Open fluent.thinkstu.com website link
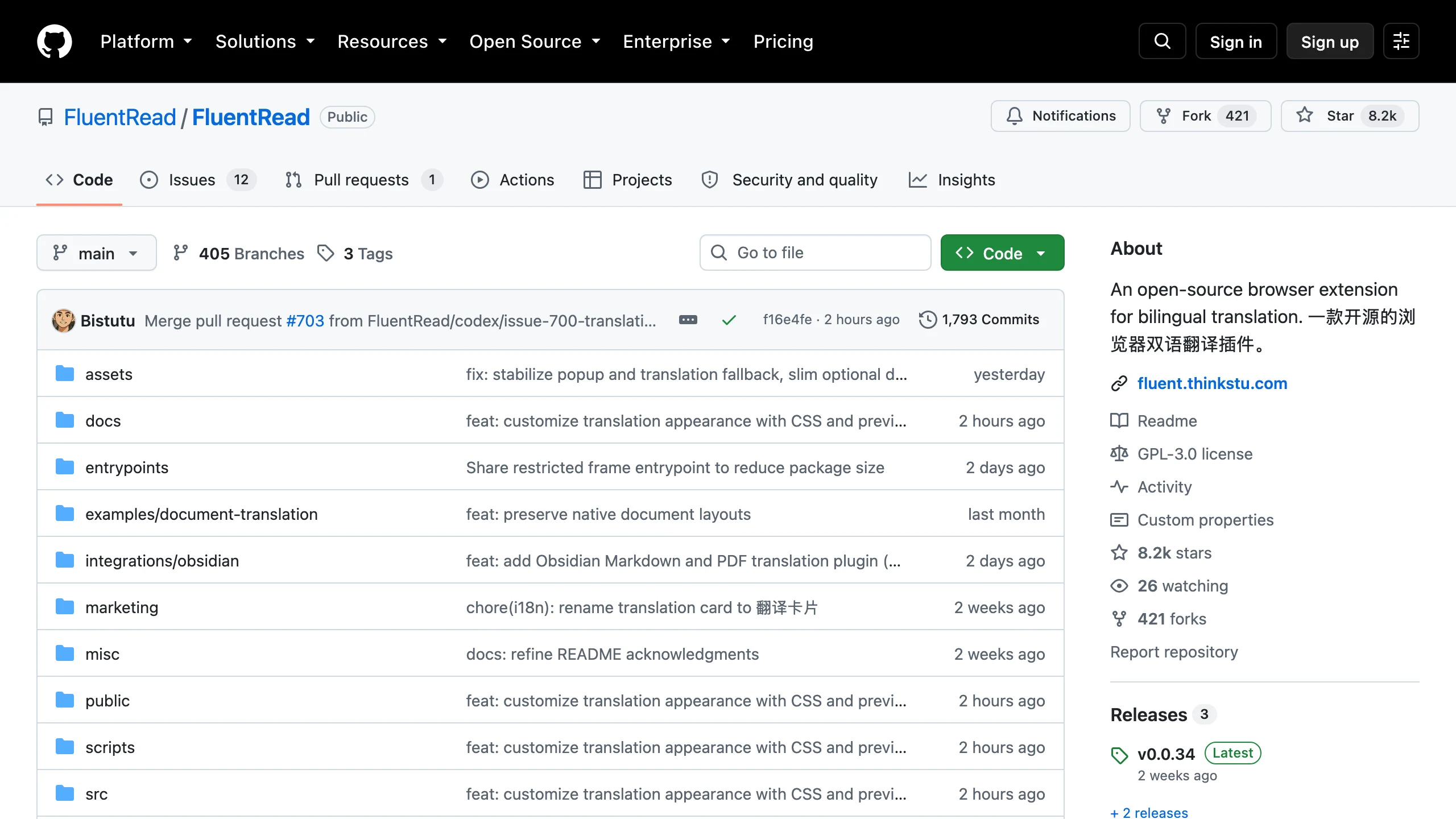Screen dimensions: 1456x819 pos(1212,383)
